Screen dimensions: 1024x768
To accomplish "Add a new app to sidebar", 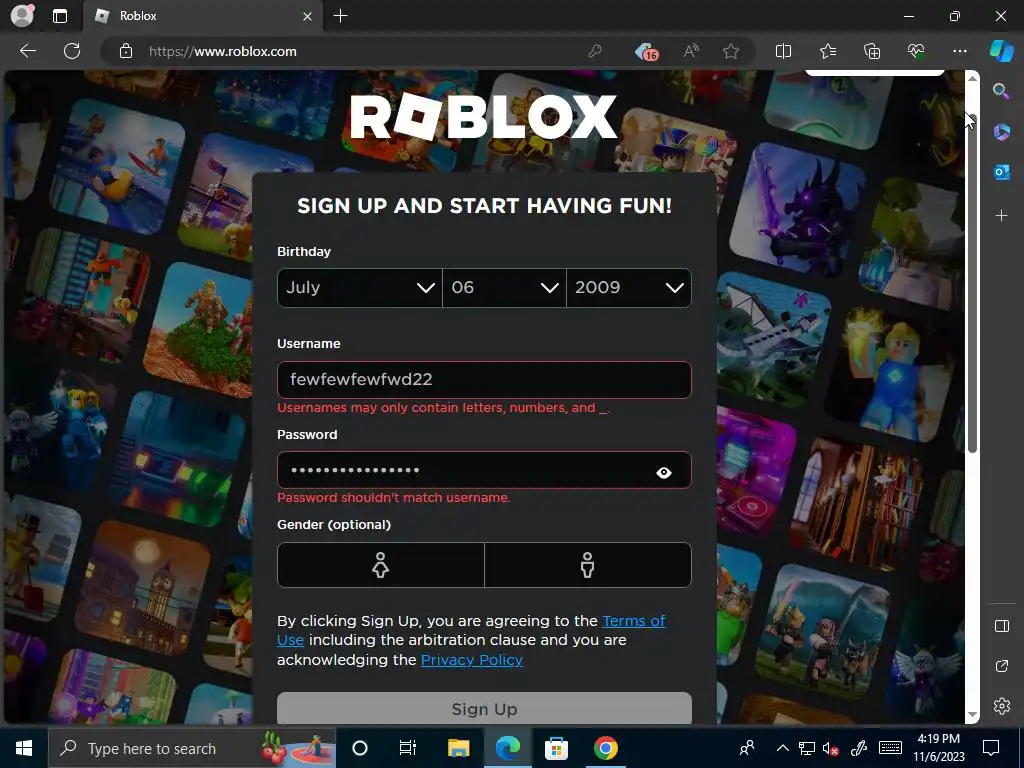I will (x=1001, y=216).
